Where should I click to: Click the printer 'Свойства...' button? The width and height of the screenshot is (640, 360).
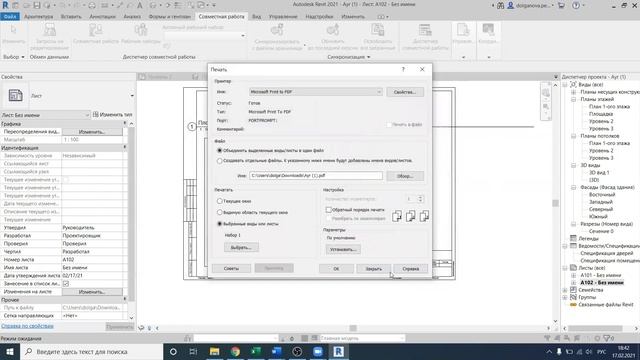pos(405,92)
